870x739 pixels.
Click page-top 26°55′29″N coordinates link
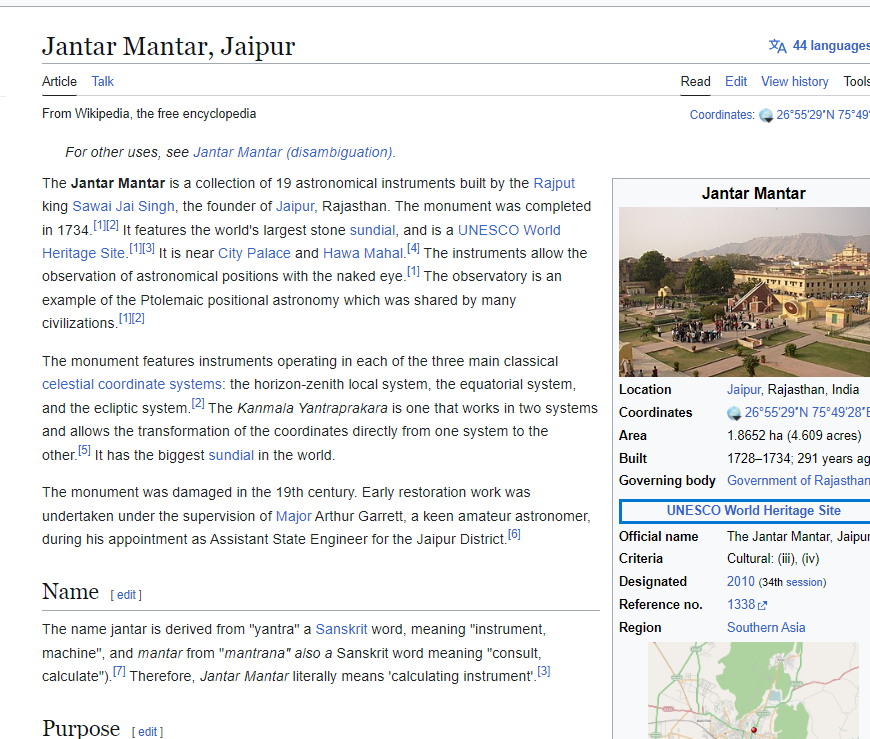coord(823,115)
